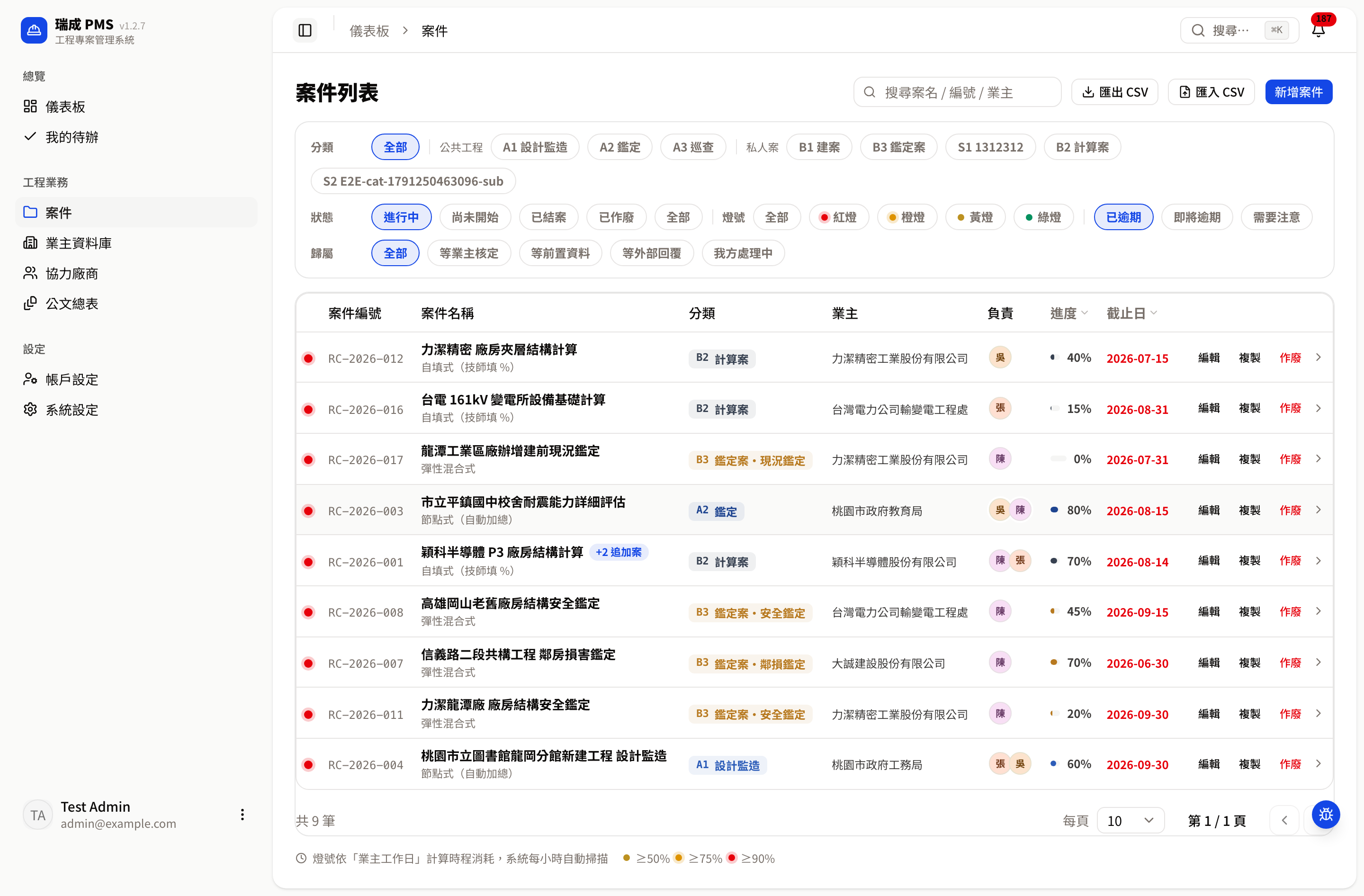Open 系統設定 gear item
Viewport: 1364px width, 896px height.
pyautogui.click(x=136, y=410)
